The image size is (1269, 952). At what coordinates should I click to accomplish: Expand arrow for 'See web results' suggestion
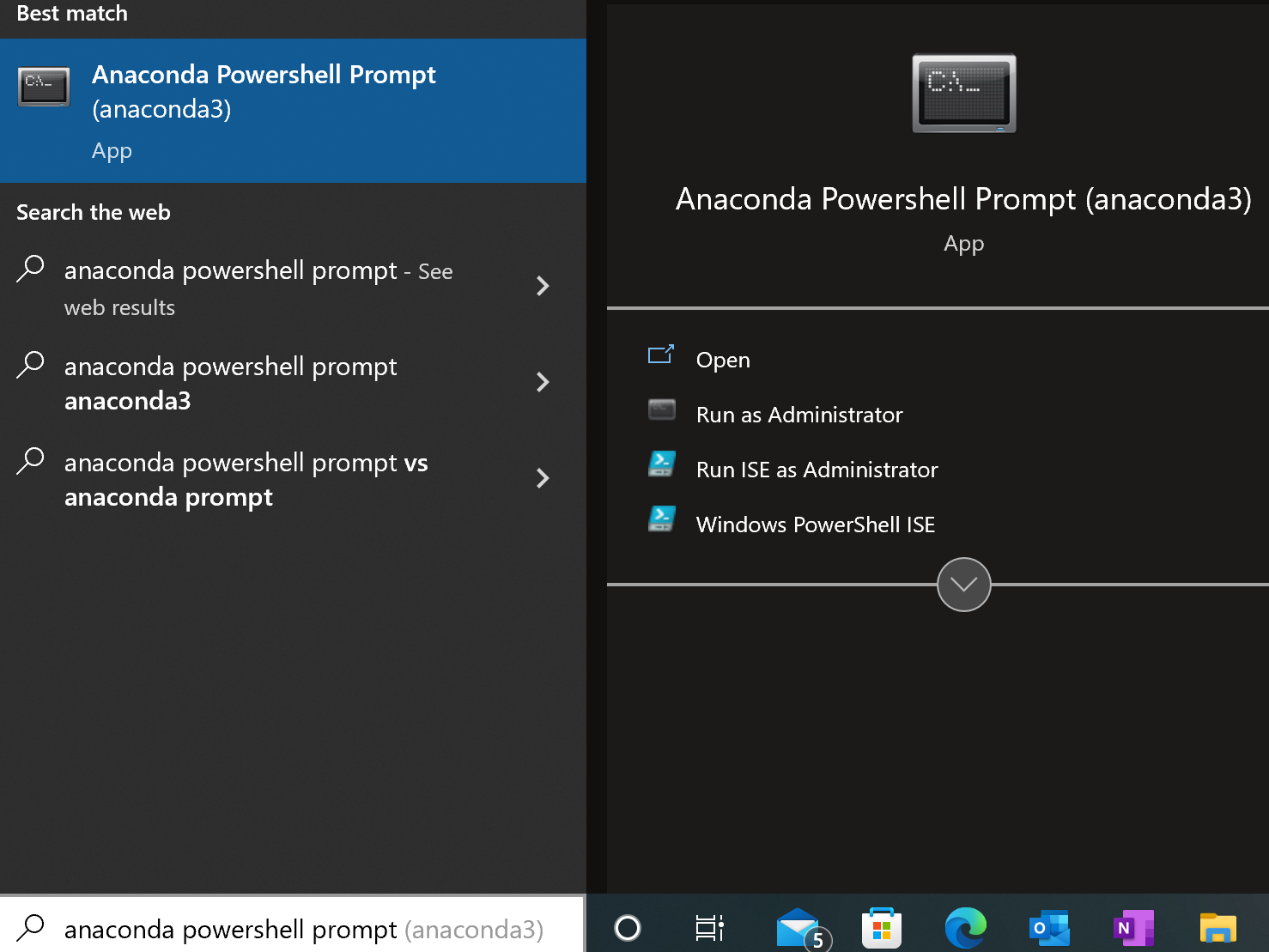coord(543,286)
